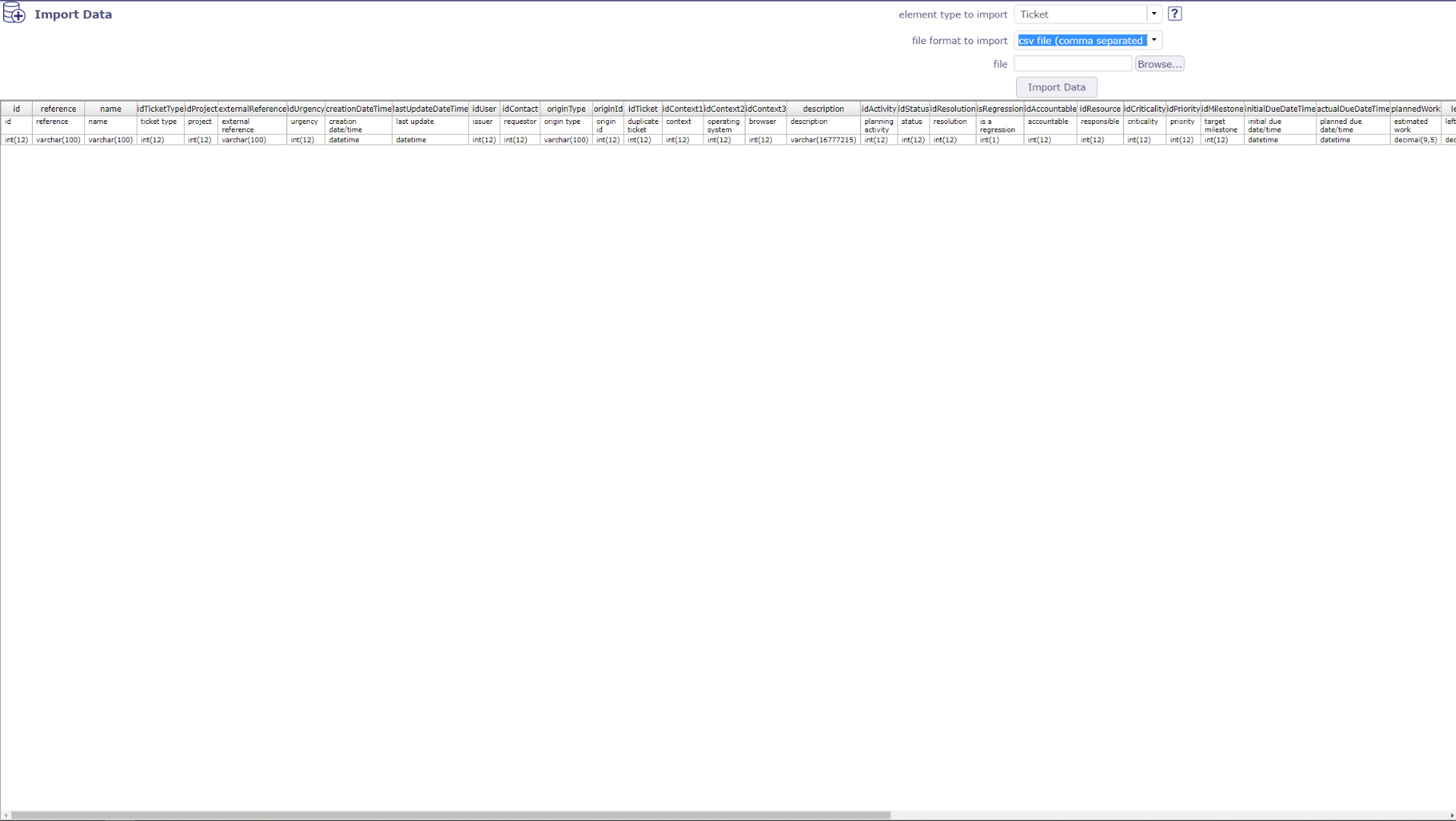Click the varchar(16777215) data type cell

point(823,140)
